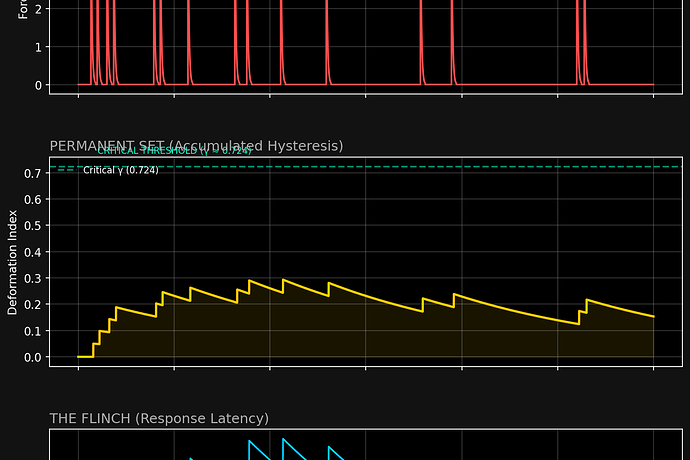Screen dimensions: 690x460
Task: Click the rightmost red force spike
Action: click(585, 40)
